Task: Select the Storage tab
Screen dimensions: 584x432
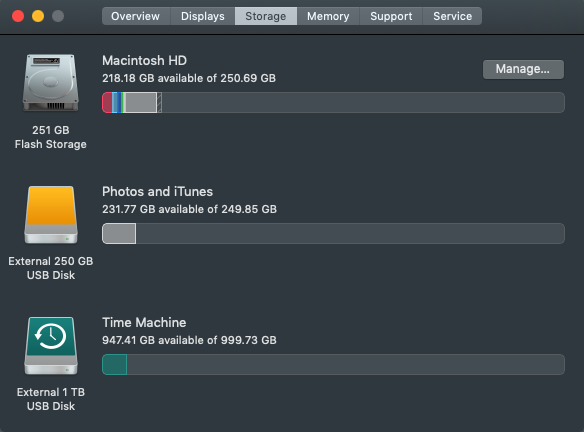Action: click(x=266, y=16)
